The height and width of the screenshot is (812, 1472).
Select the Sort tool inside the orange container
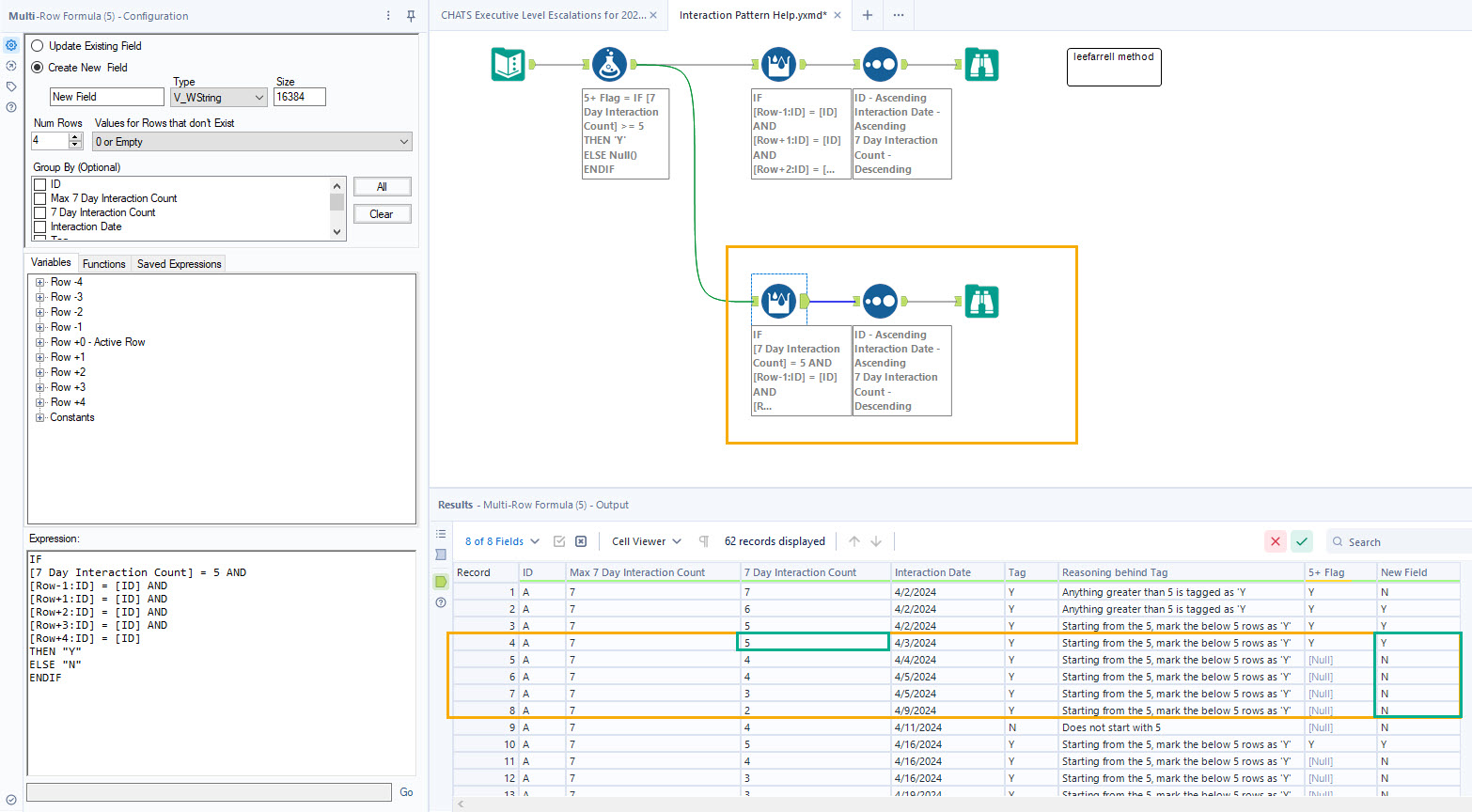click(x=881, y=301)
